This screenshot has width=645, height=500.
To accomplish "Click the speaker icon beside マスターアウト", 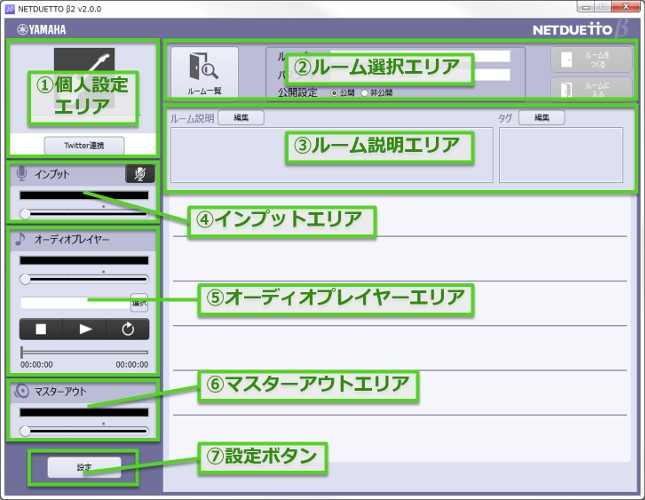I will point(21,391).
